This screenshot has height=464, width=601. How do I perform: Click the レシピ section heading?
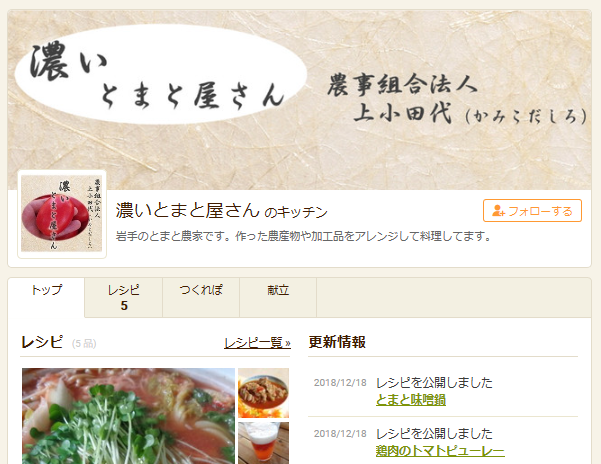[x=42, y=342]
